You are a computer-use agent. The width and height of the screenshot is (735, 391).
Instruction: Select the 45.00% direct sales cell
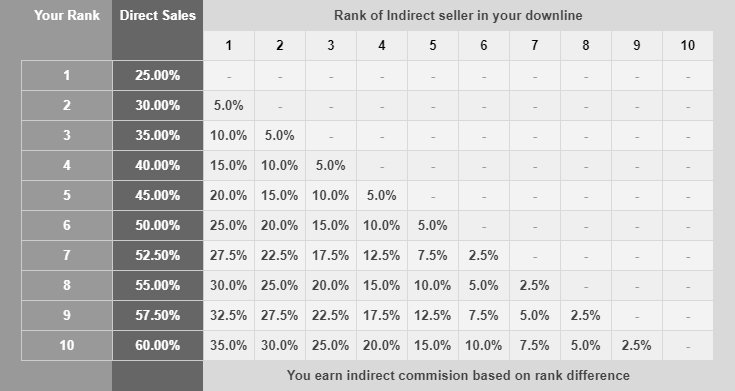[158, 196]
